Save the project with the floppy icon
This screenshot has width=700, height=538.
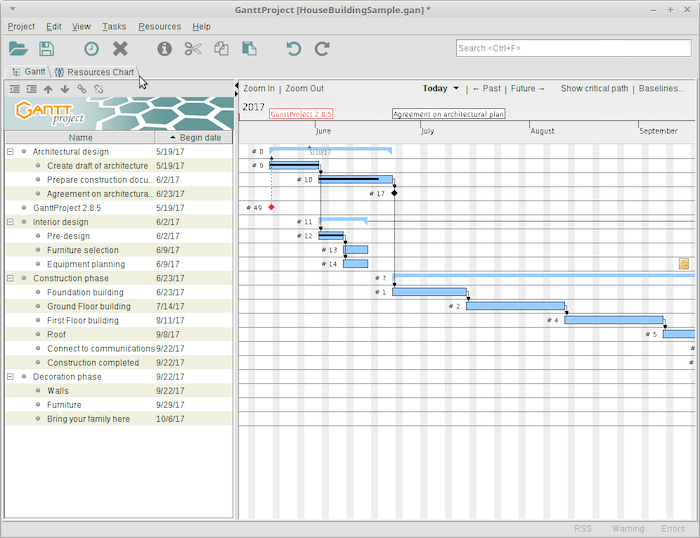[46, 48]
